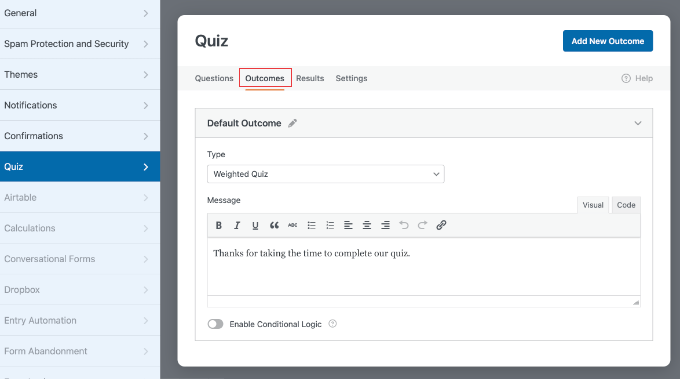The height and width of the screenshot is (379, 680).
Task: Redo edit in message editor
Action: click(422, 225)
